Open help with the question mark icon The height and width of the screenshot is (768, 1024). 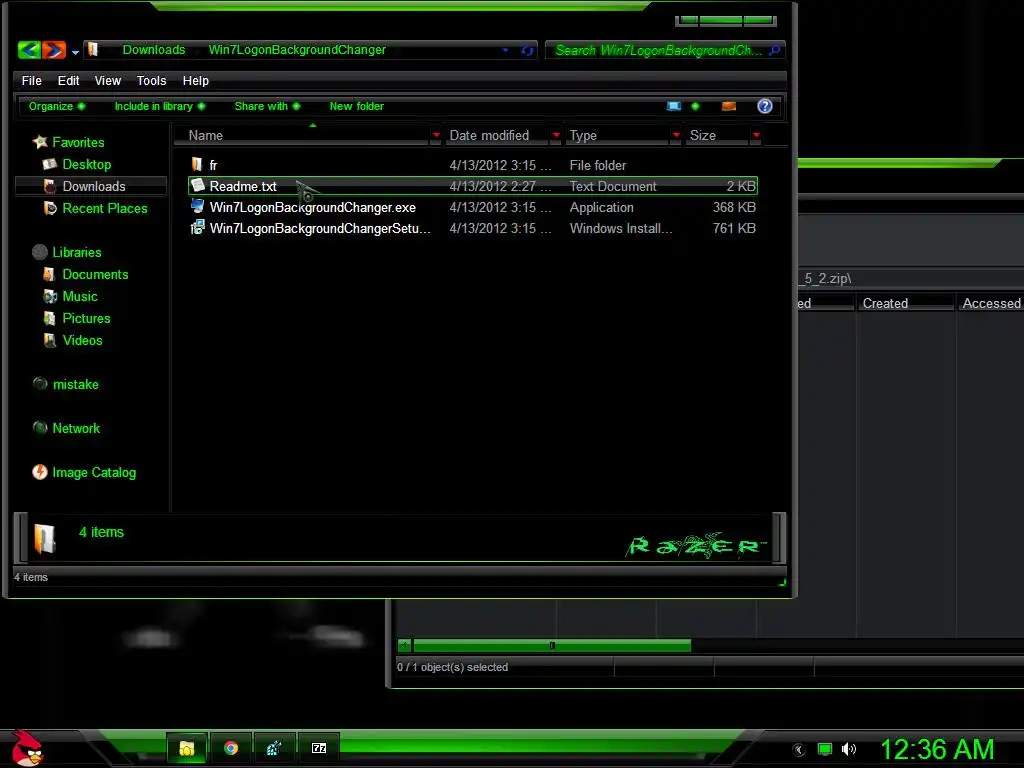[x=765, y=106]
